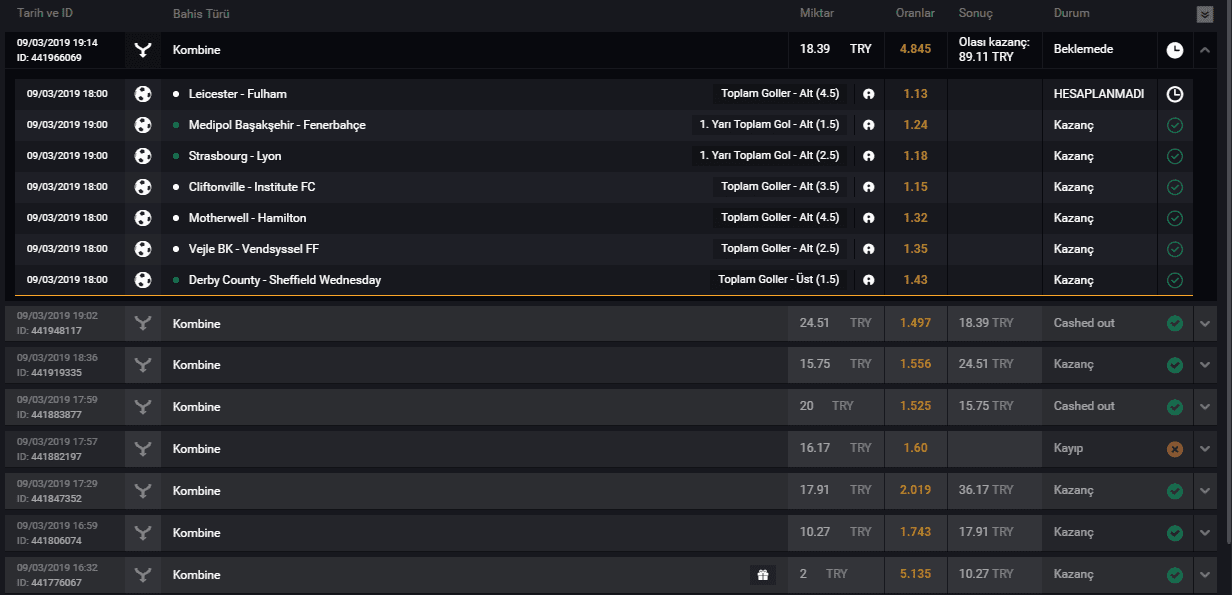The image size is (1232, 595).
Task: Open Cliftonville - Institute FC match
Action: (252, 187)
